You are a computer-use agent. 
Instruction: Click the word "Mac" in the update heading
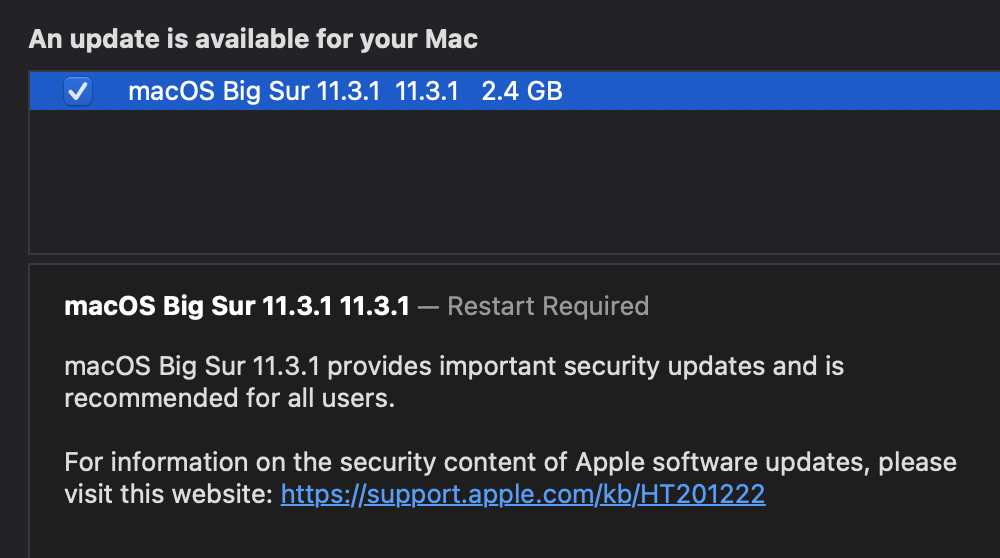tap(452, 39)
